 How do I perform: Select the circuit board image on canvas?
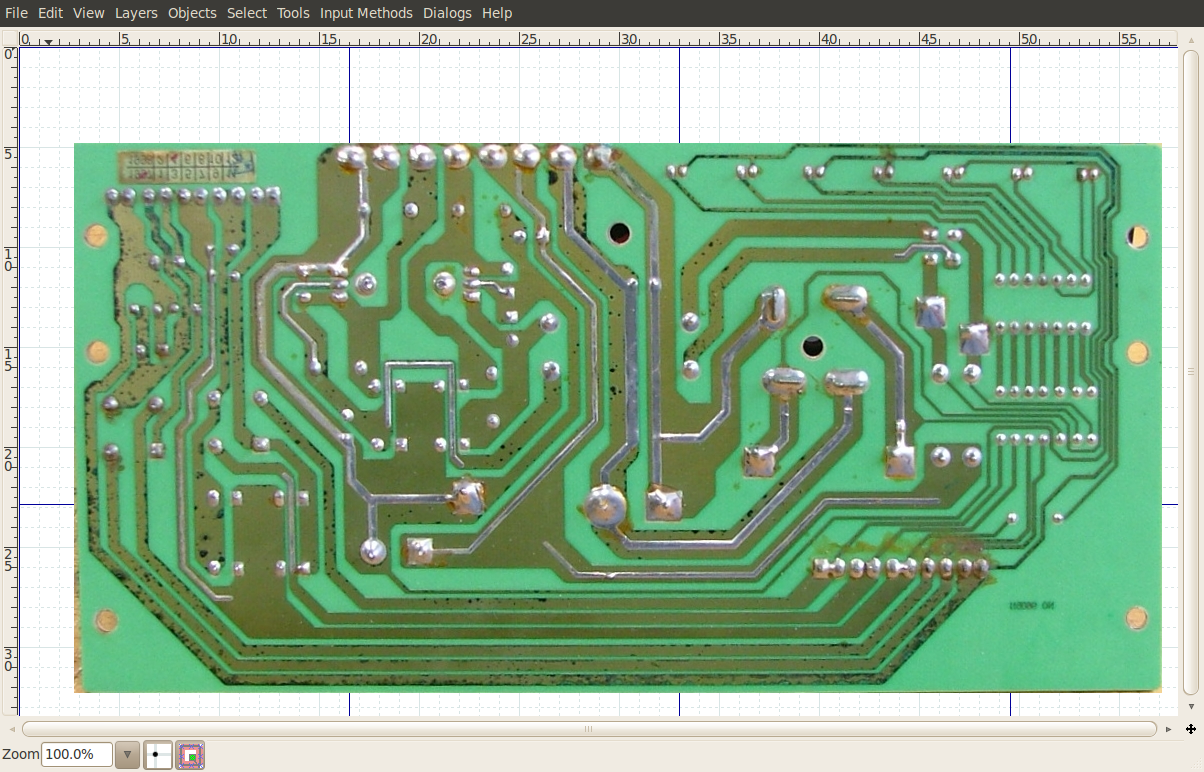click(617, 417)
